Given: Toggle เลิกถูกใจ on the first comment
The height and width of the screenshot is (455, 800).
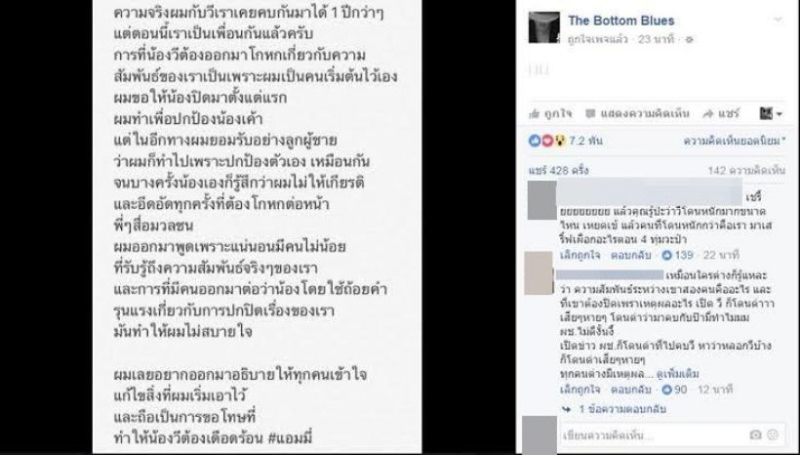Looking at the screenshot, I should tap(580, 255).
